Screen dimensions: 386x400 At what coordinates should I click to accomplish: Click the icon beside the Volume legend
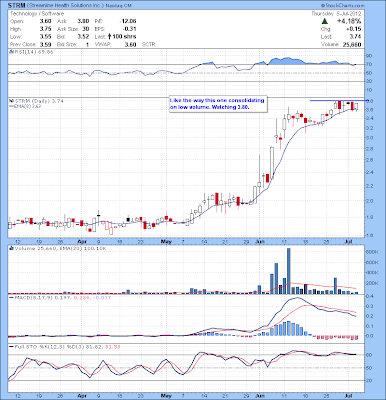(11, 248)
